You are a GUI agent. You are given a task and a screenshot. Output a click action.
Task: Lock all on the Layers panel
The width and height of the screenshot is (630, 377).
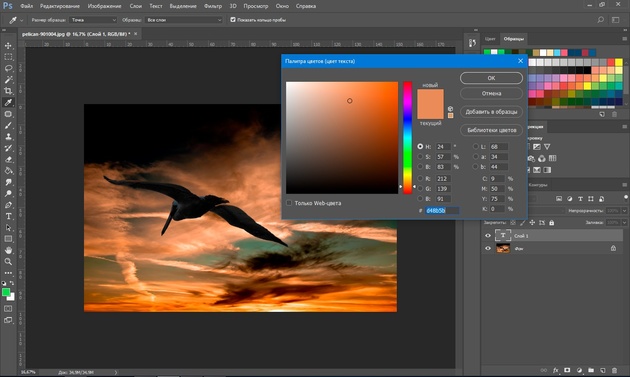[x=552, y=222]
